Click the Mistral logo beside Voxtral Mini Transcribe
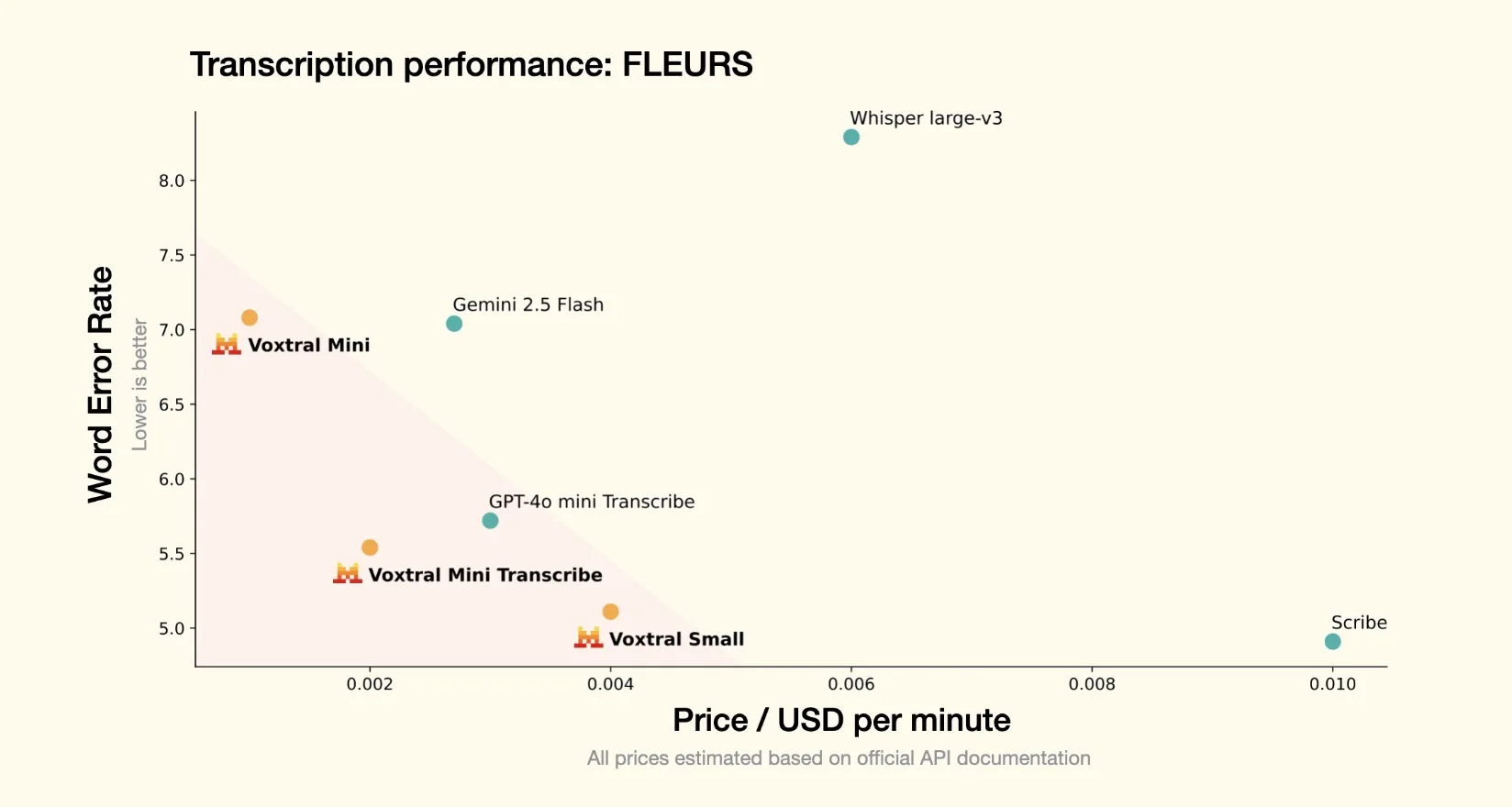The width and height of the screenshot is (1512, 807). coord(348,574)
